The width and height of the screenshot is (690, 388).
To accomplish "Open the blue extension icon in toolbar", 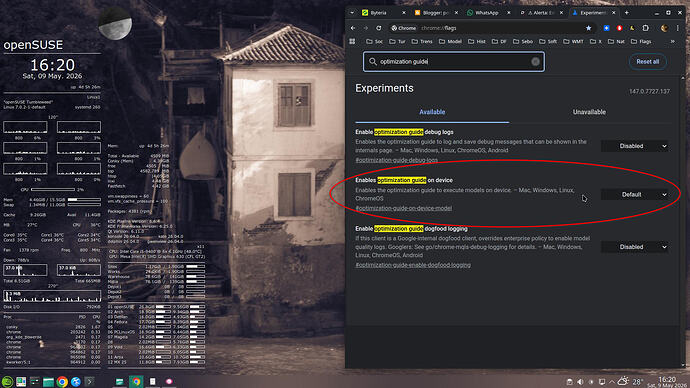I will point(606,28).
